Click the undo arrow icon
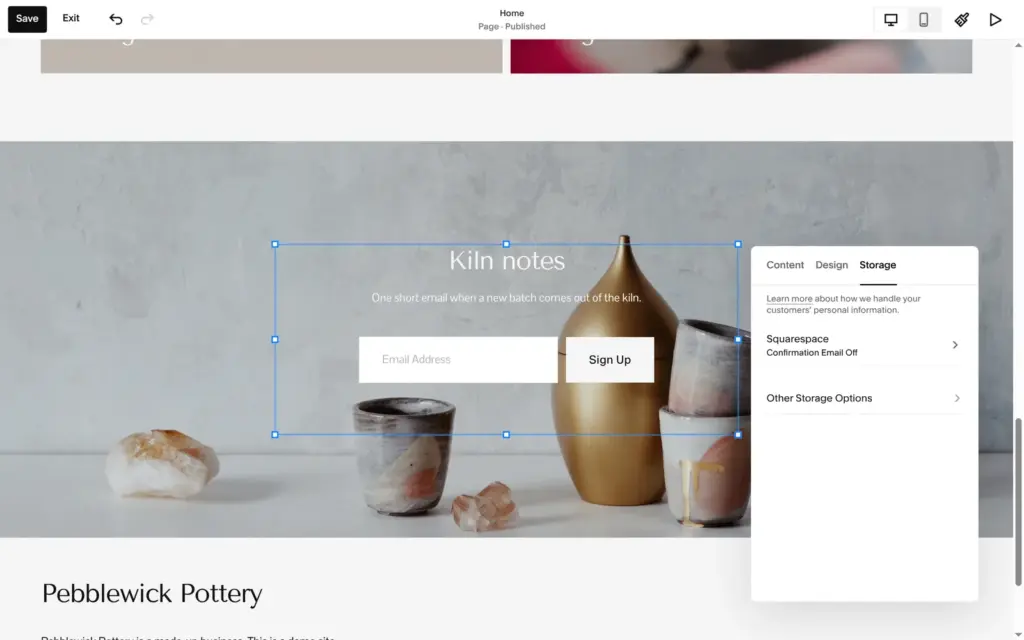 116,19
